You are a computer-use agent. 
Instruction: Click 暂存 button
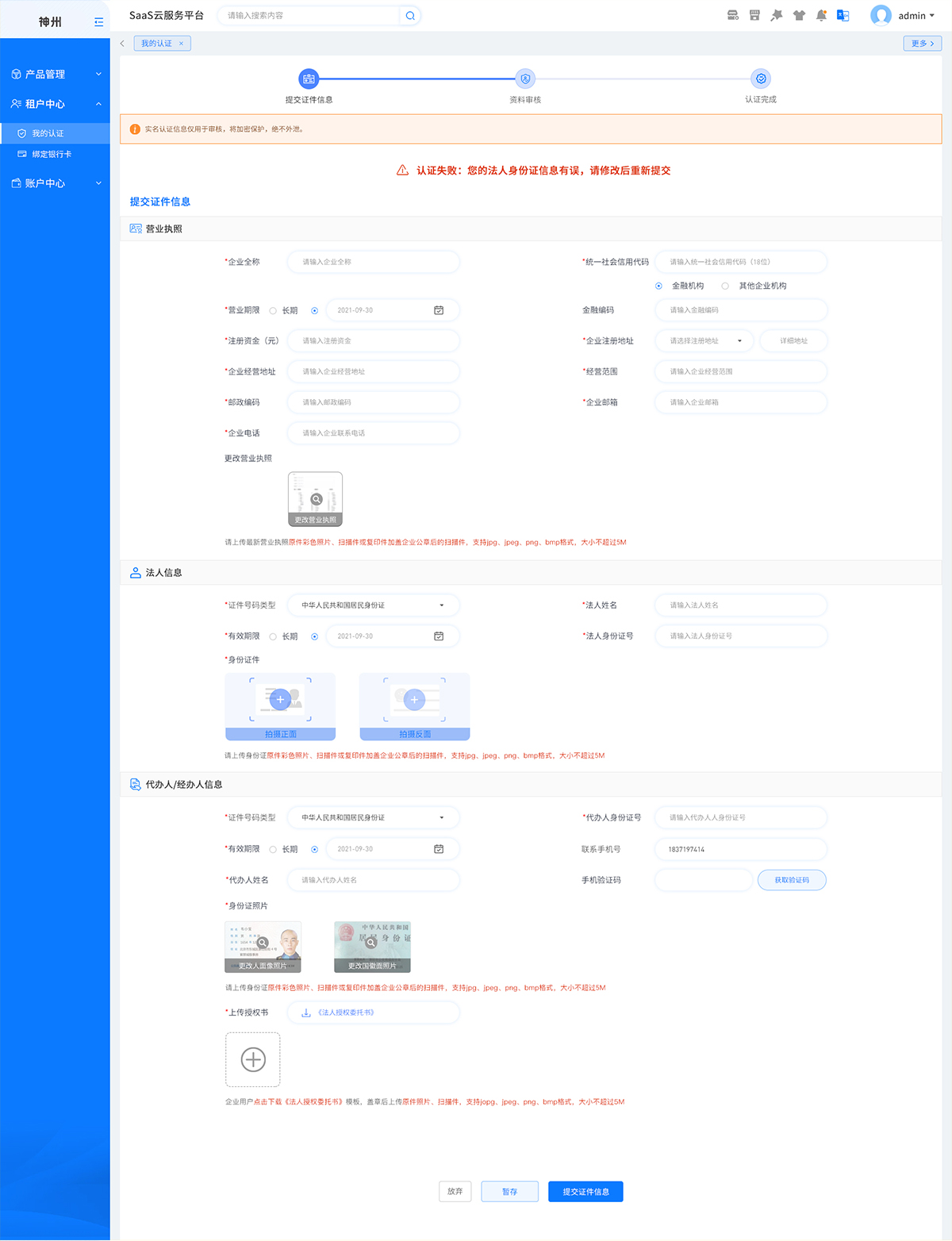pos(509,1192)
